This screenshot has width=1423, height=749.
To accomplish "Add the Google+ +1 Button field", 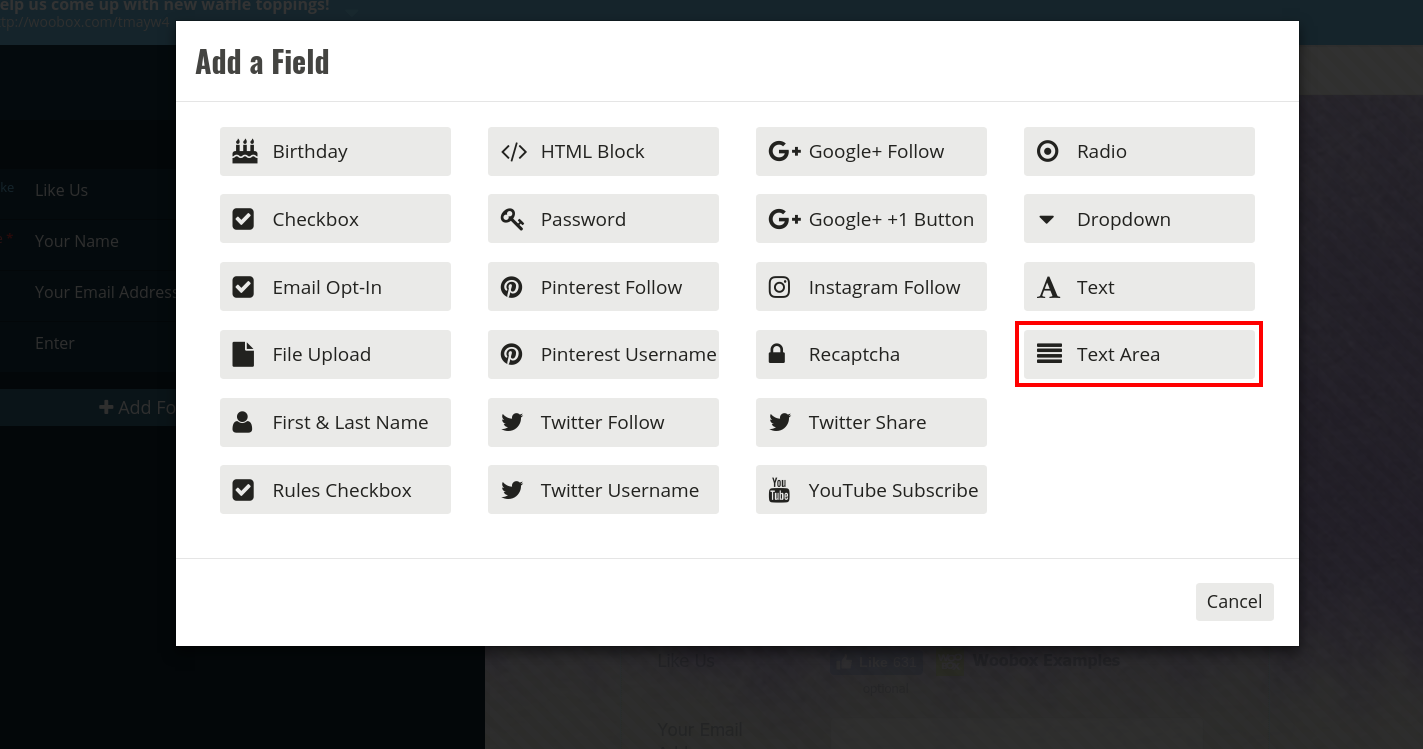I will click(x=871, y=219).
